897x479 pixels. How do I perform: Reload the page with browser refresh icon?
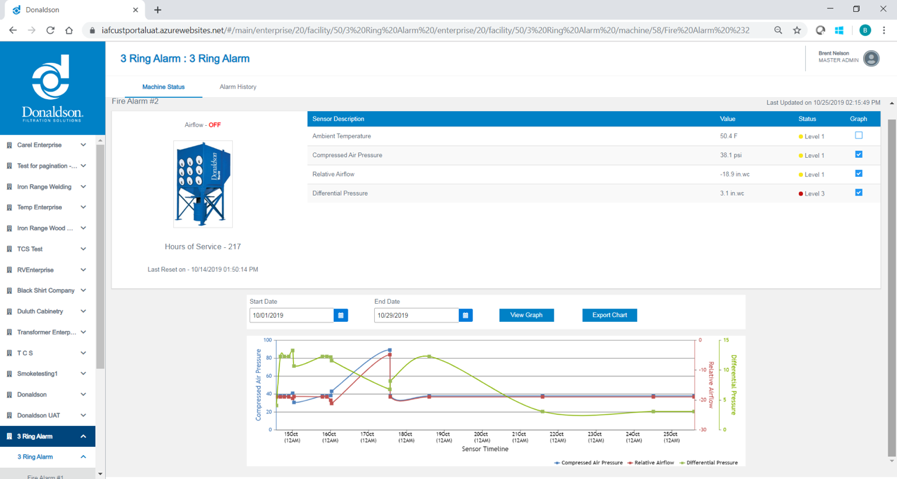pos(50,30)
